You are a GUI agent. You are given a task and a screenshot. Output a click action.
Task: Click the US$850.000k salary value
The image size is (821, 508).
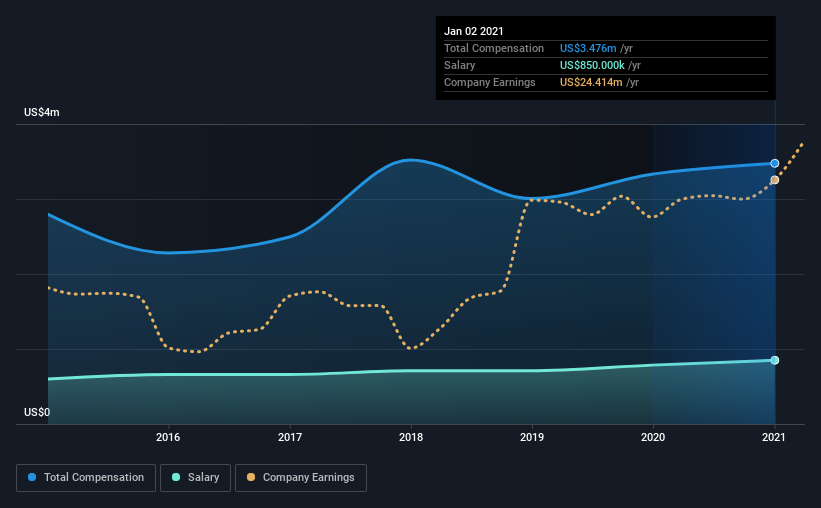pos(592,65)
